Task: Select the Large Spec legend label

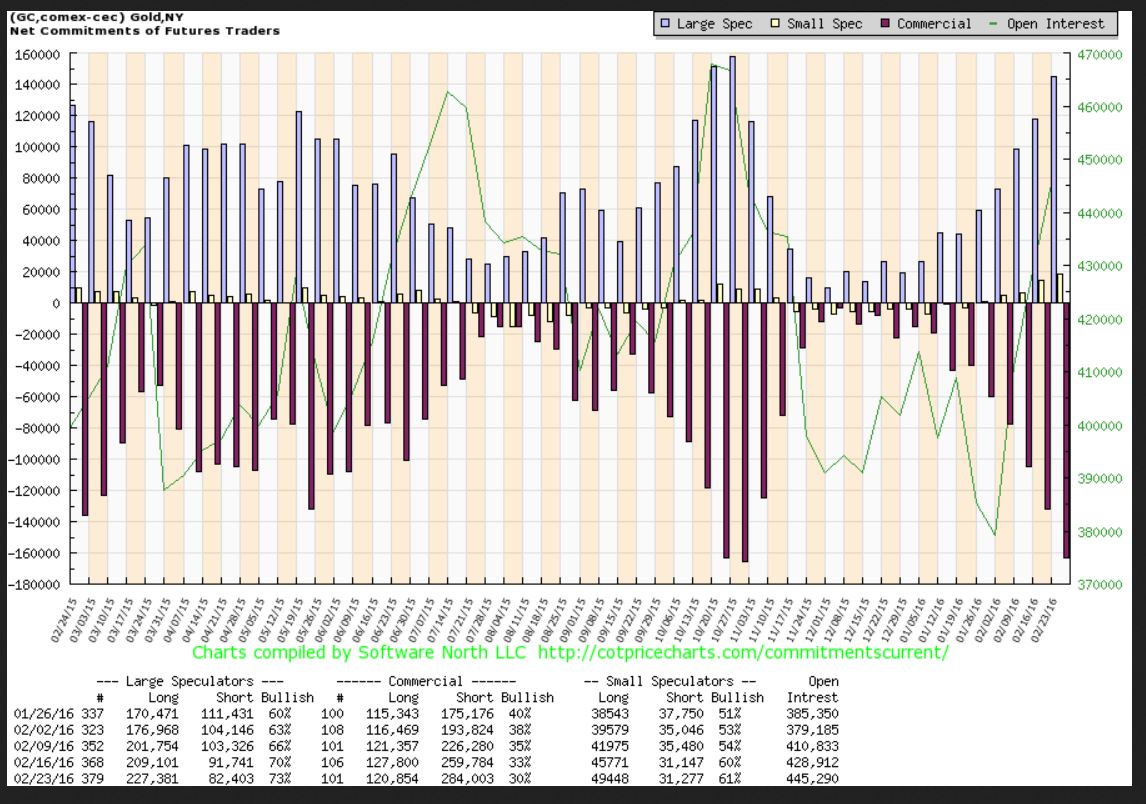Action: tap(714, 24)
